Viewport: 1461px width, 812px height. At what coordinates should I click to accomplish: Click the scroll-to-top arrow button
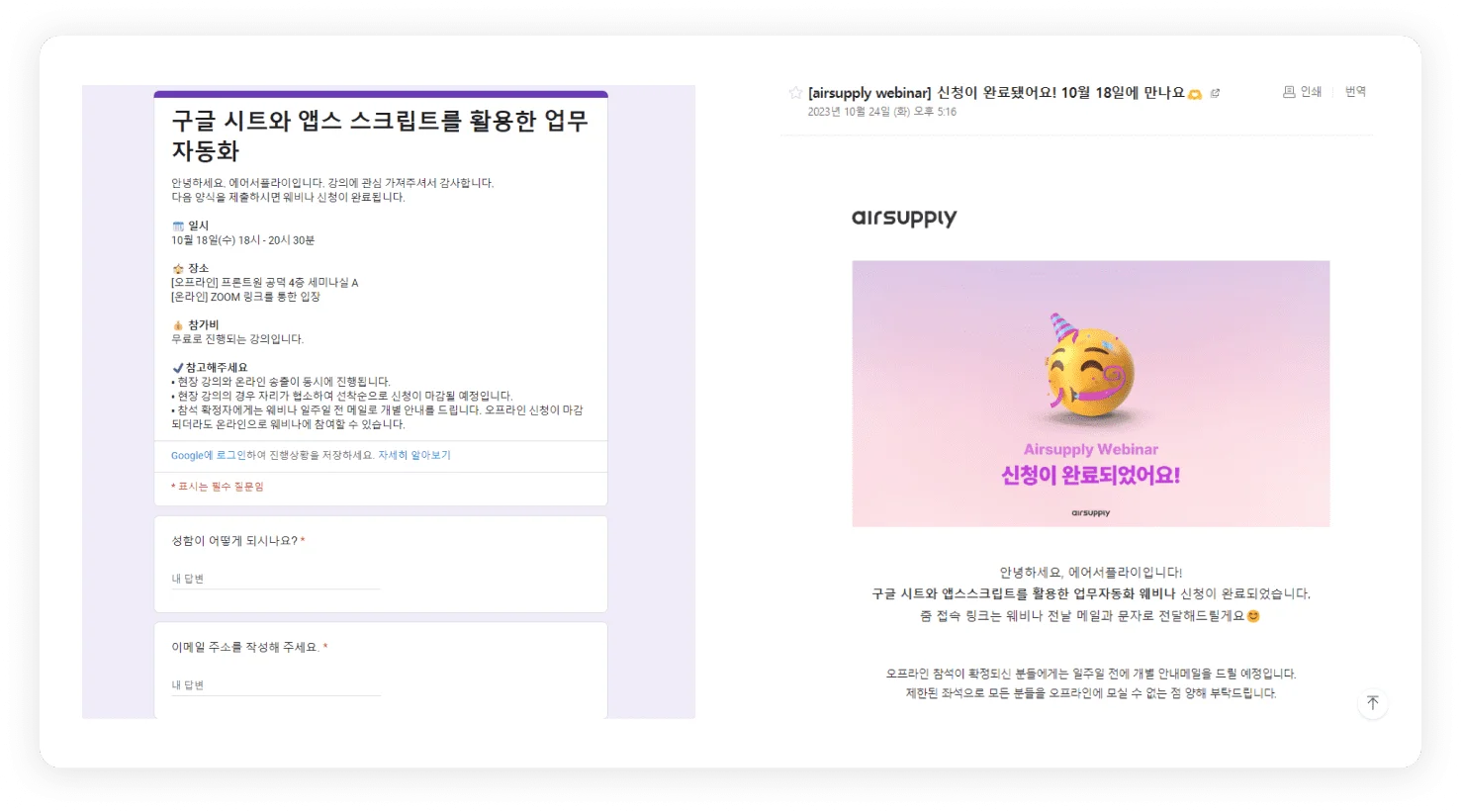[1372, 703]
